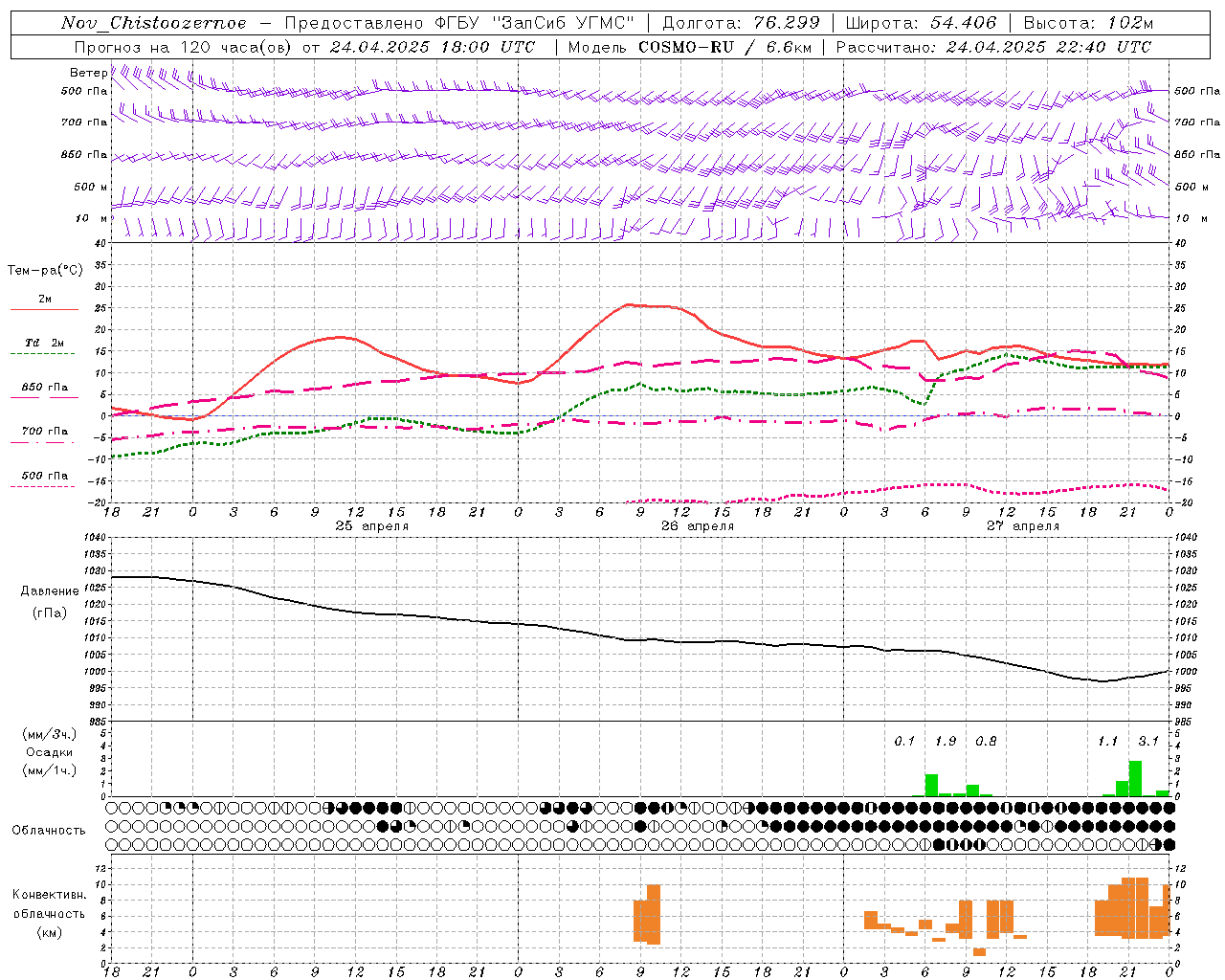The width and height of the screenshot is (1225, 980).
Task: Click the dotted pink legend line under '500 гПа'
Action: coord(42,486)
